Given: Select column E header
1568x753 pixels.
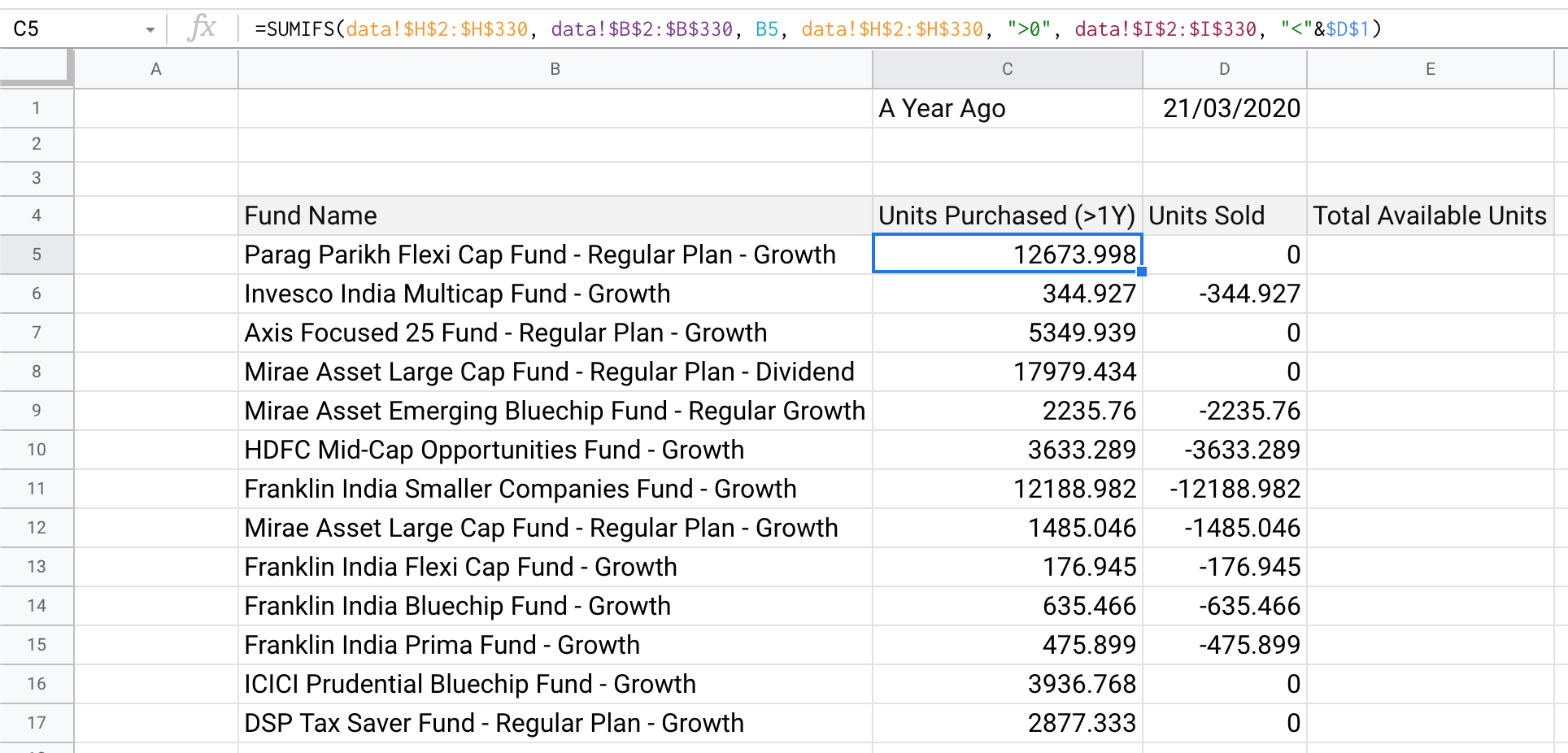Looking at the screenshot, I should (x=1431, y=69).
